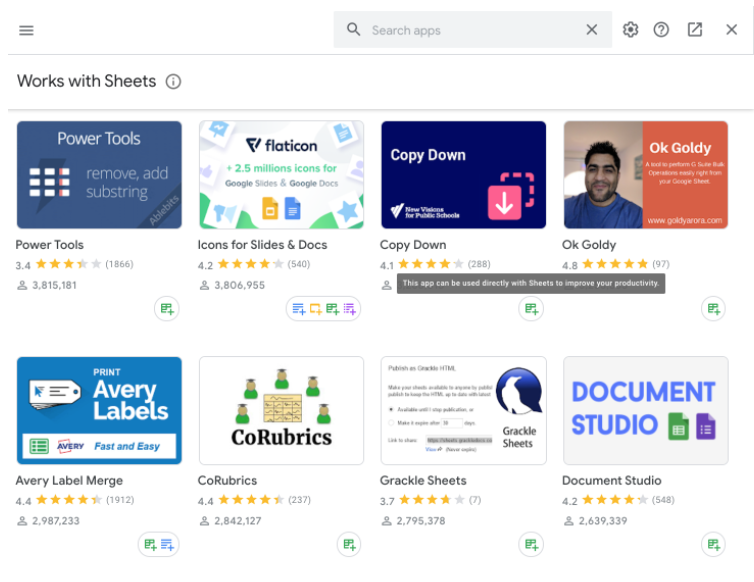This screenshot has height=582, width=754.
Task: Click compatibility badges under Icons for Slides & Docs
Action: coord(324,309)
